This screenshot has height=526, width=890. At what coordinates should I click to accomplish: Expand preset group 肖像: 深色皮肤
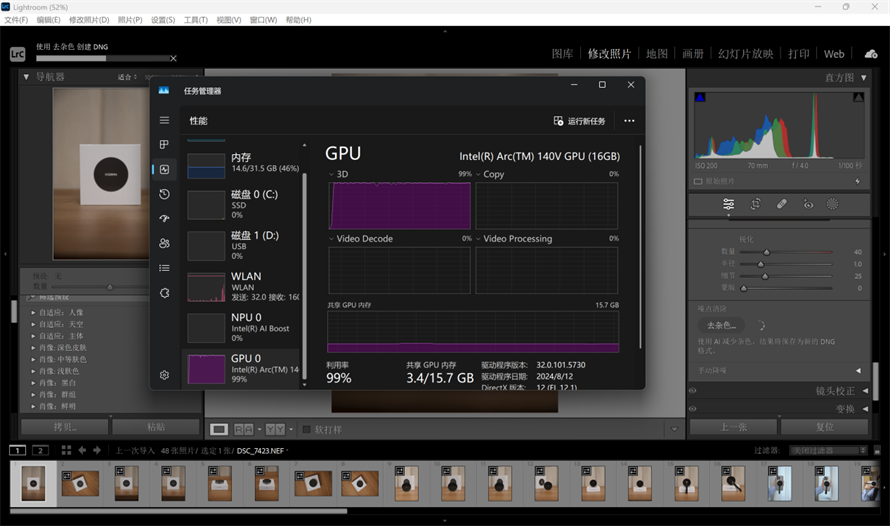tap(33, 348)
